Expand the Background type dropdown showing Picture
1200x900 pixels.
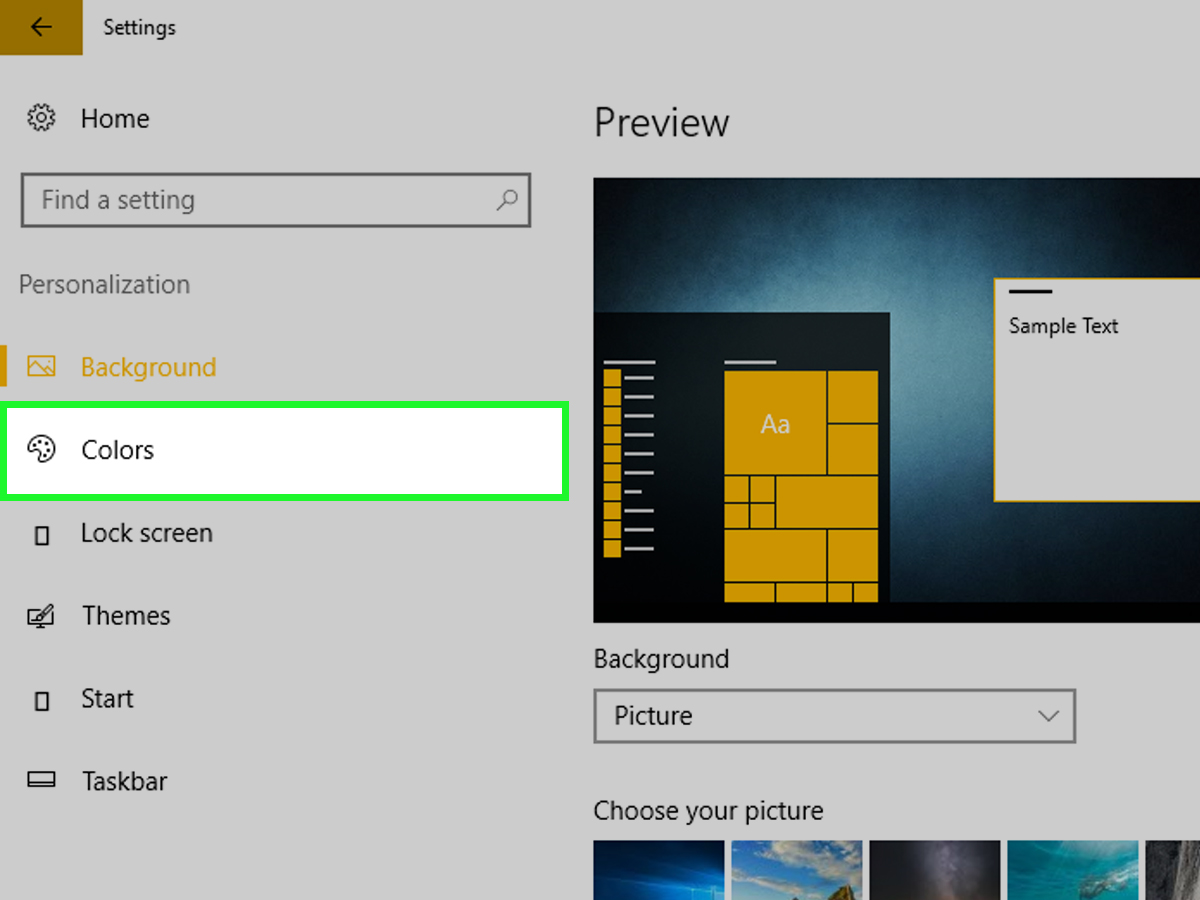pyautogui.click(x=834, y=716)
